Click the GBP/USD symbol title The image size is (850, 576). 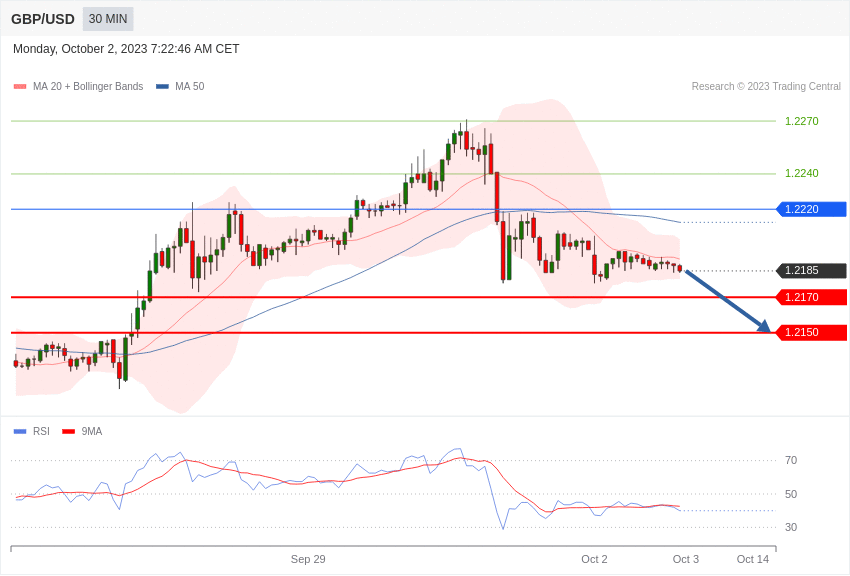point(43,20)
